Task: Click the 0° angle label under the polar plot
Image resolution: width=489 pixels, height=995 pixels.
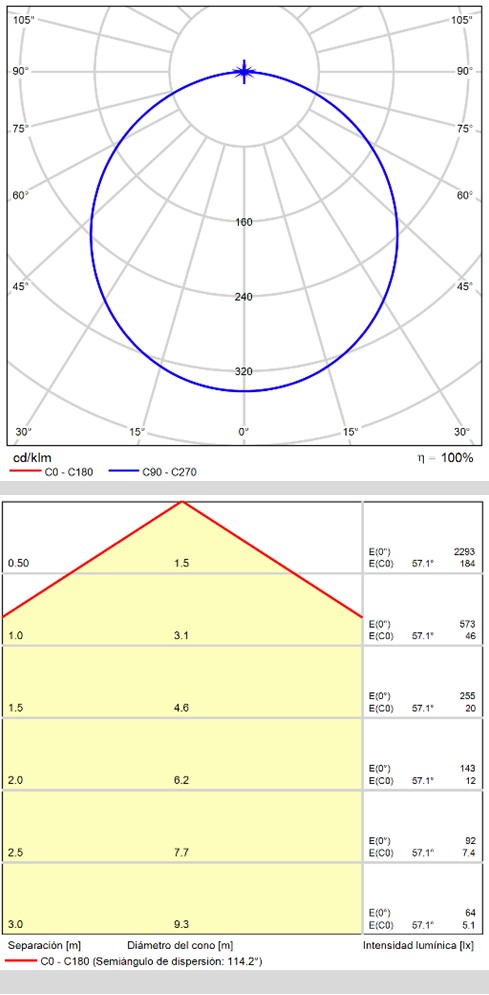Action: click(244, 432)
